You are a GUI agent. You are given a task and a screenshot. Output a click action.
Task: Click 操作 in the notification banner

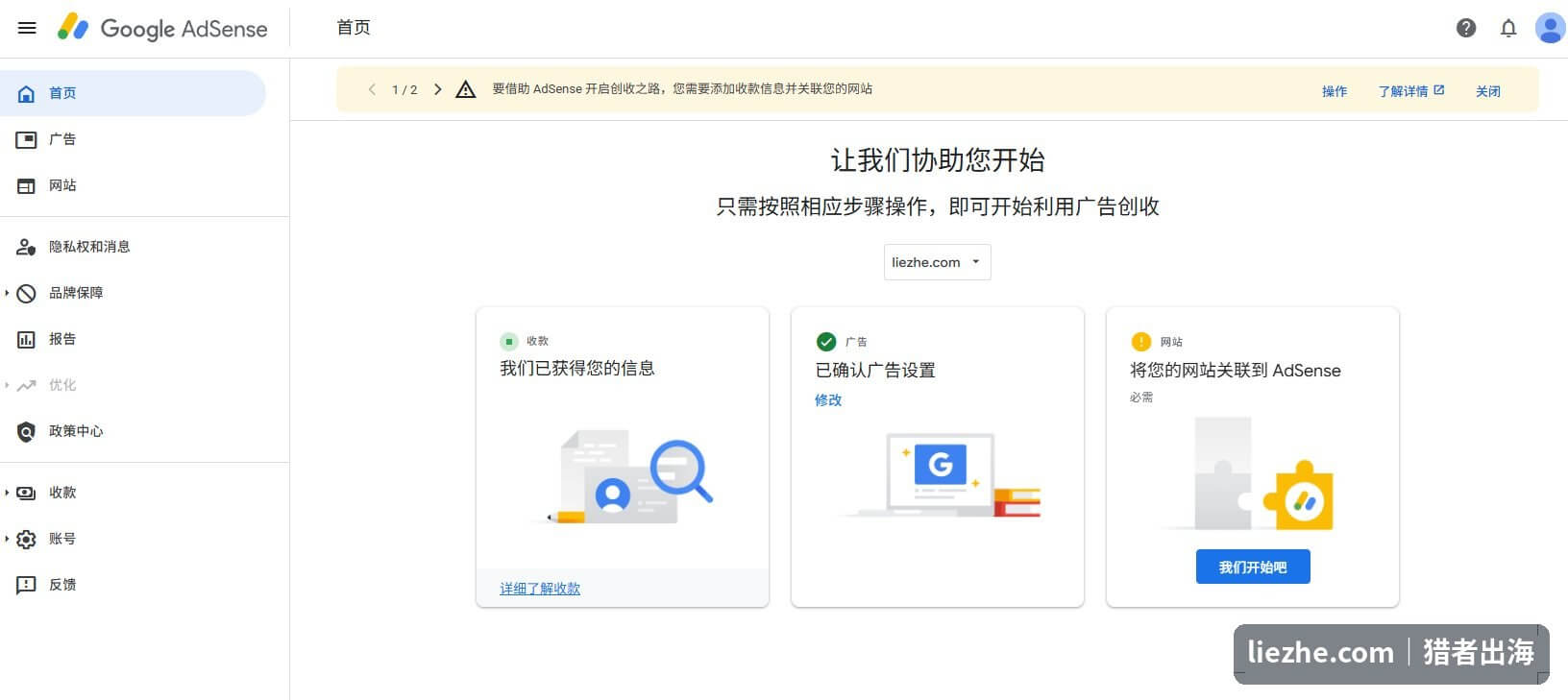tap(1335, 91)
